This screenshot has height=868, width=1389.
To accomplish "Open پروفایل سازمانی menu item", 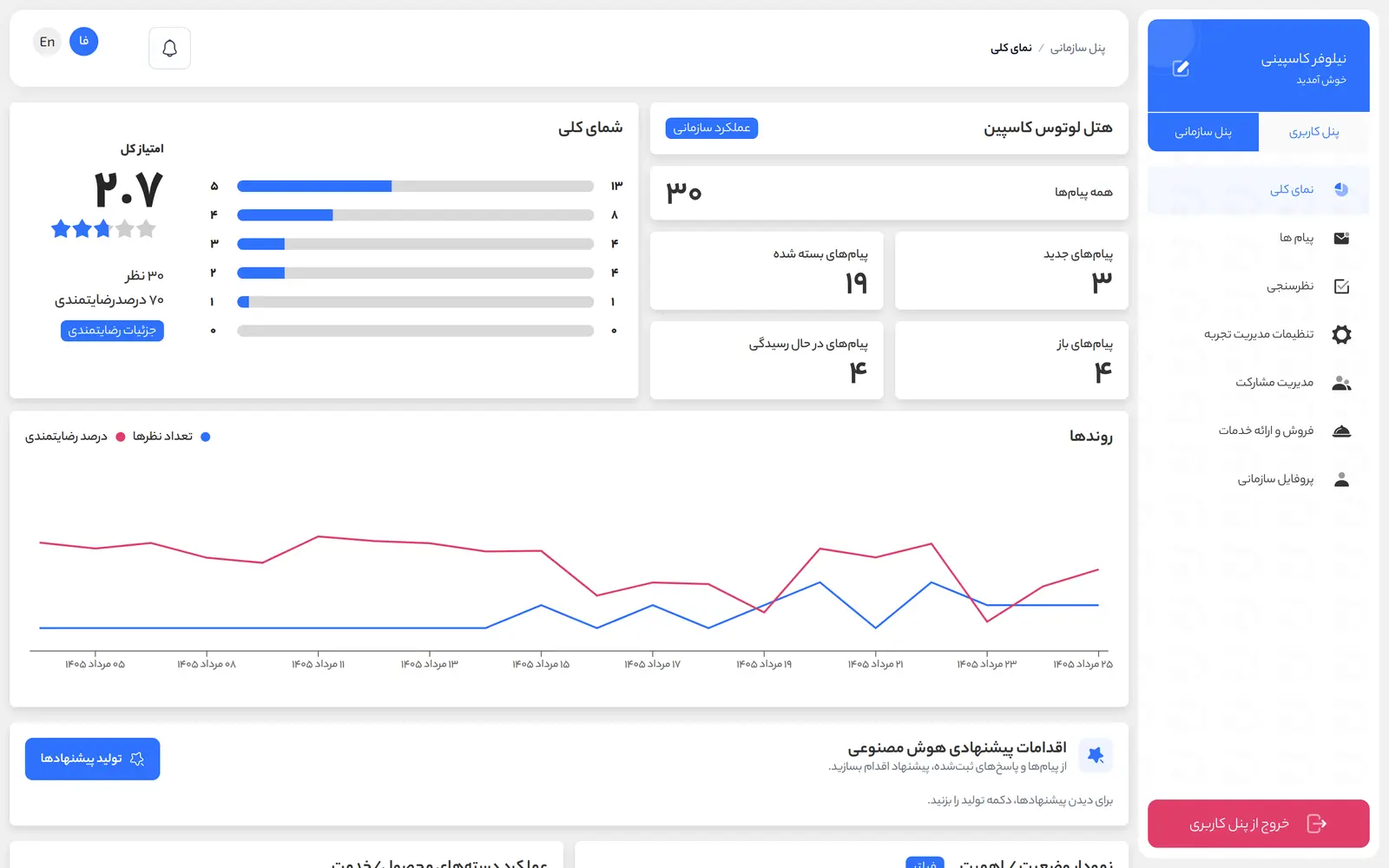I will click(1258, 479).
